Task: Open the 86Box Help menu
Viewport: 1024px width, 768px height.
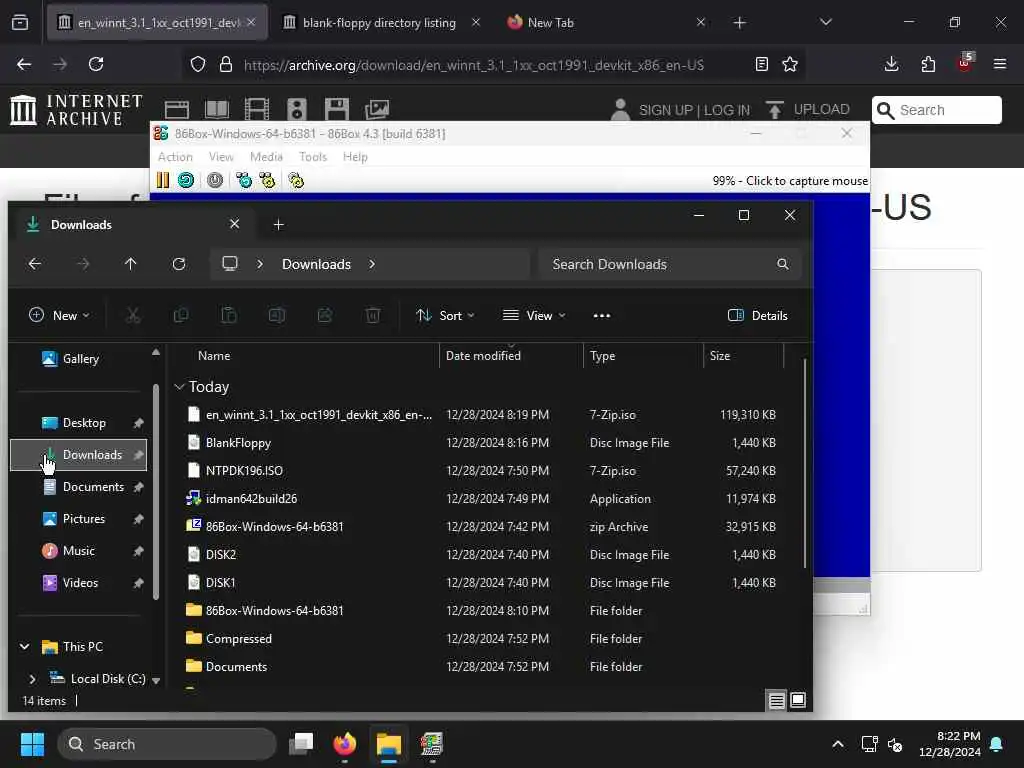Action: (355, 157)
